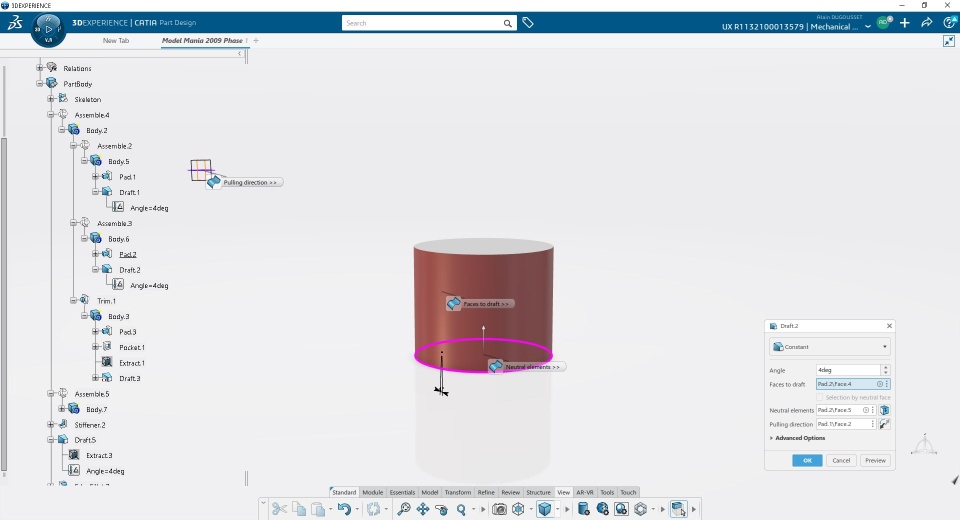Image resolution: width=960 pixels, height=520 pixels.
Task: Click the Share arrow icon in top bar
Action: [x=927, y=23]
